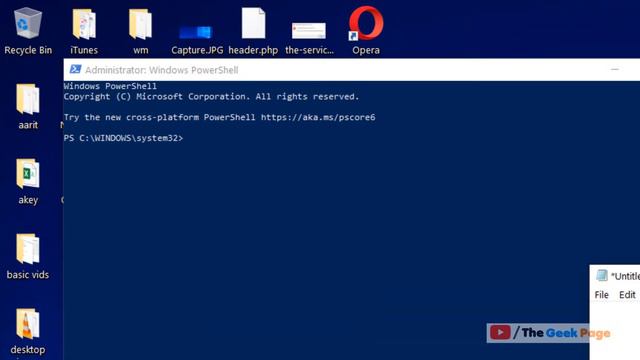The width and height of the screenshot is (640, 360).
Task: Open the Recycle Bin desktop icon
Action: pos(28,31)
